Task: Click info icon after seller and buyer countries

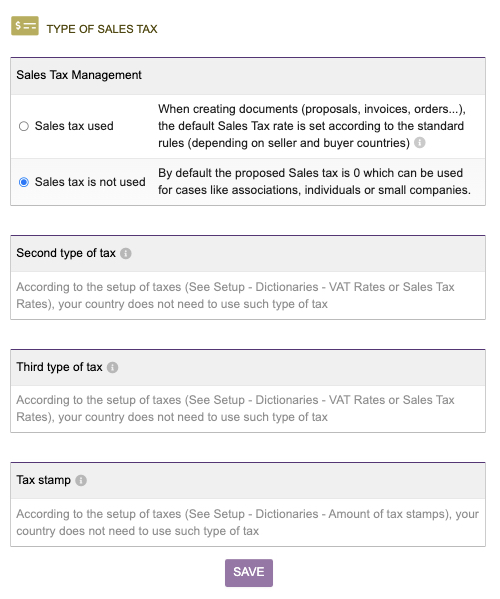Action: pyautogui.click(x=420, y=143)
